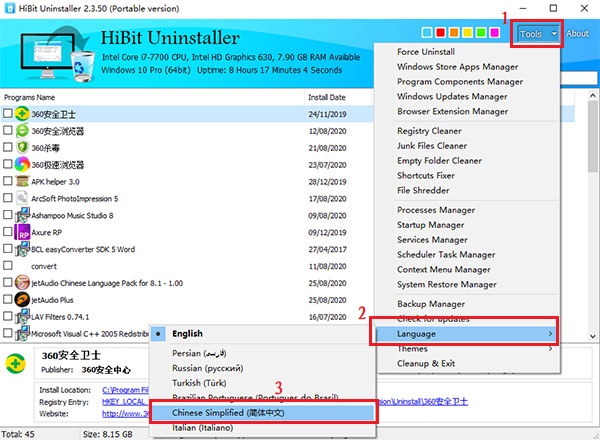Click the Axure RP purple icon

point(22,232)
